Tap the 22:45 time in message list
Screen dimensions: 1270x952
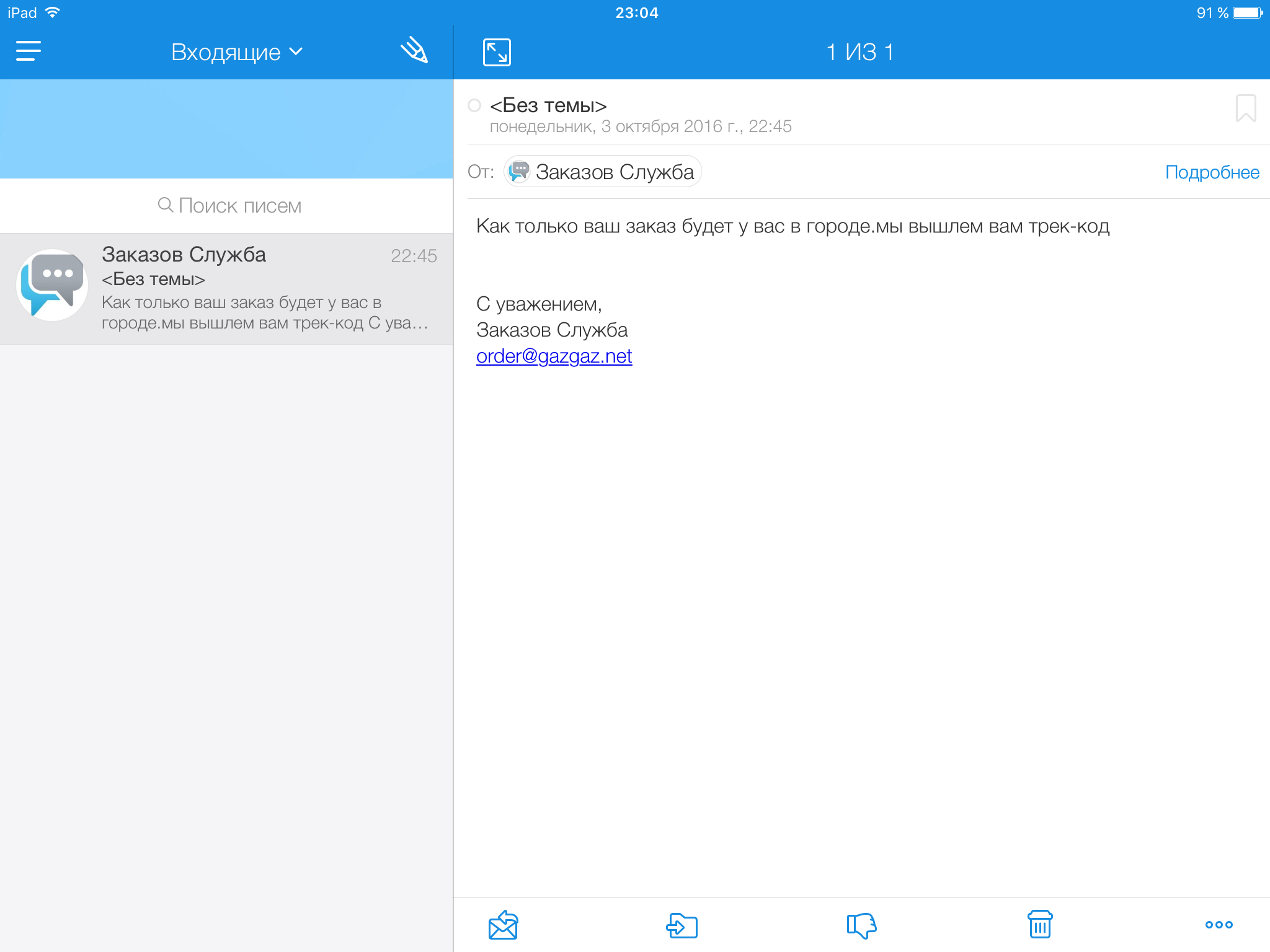414,256
